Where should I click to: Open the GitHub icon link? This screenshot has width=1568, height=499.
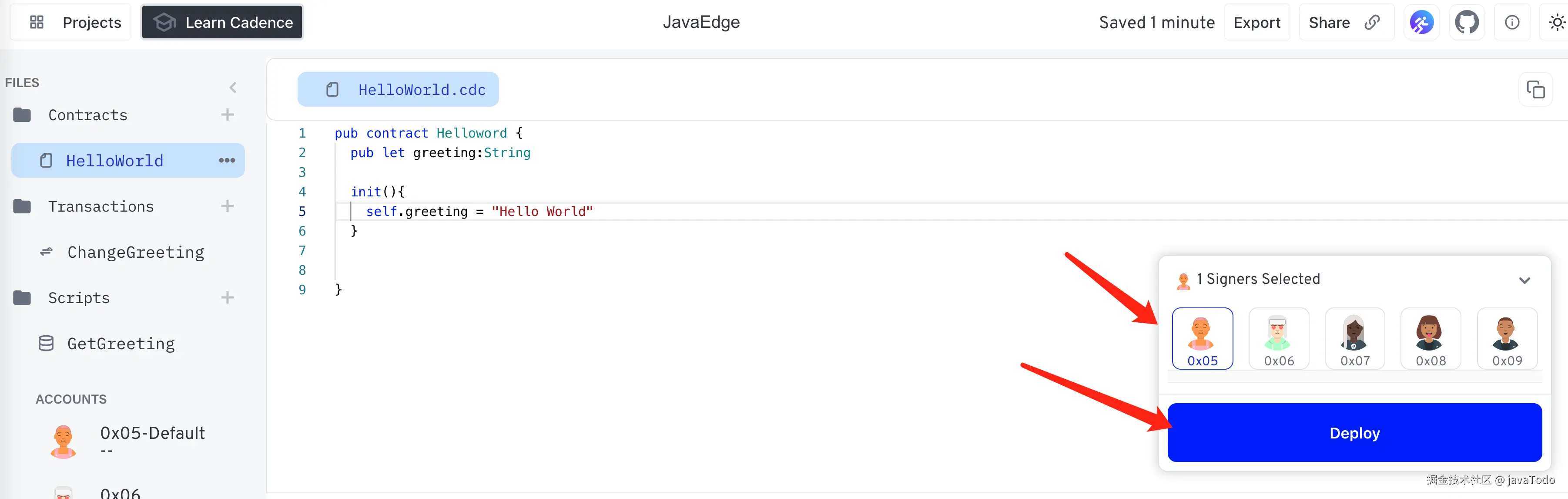click(x=1466, y=23)
